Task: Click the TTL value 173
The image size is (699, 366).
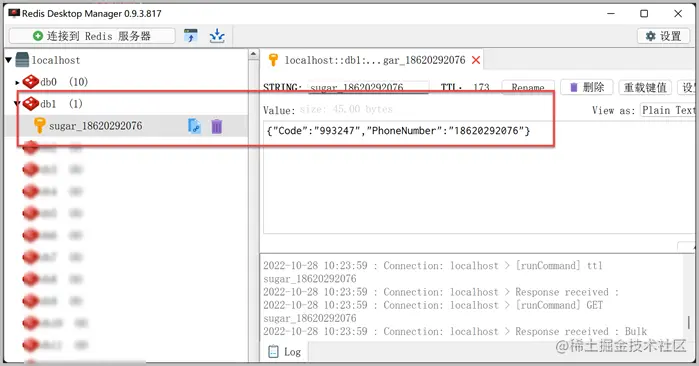Action: (481, 87)
